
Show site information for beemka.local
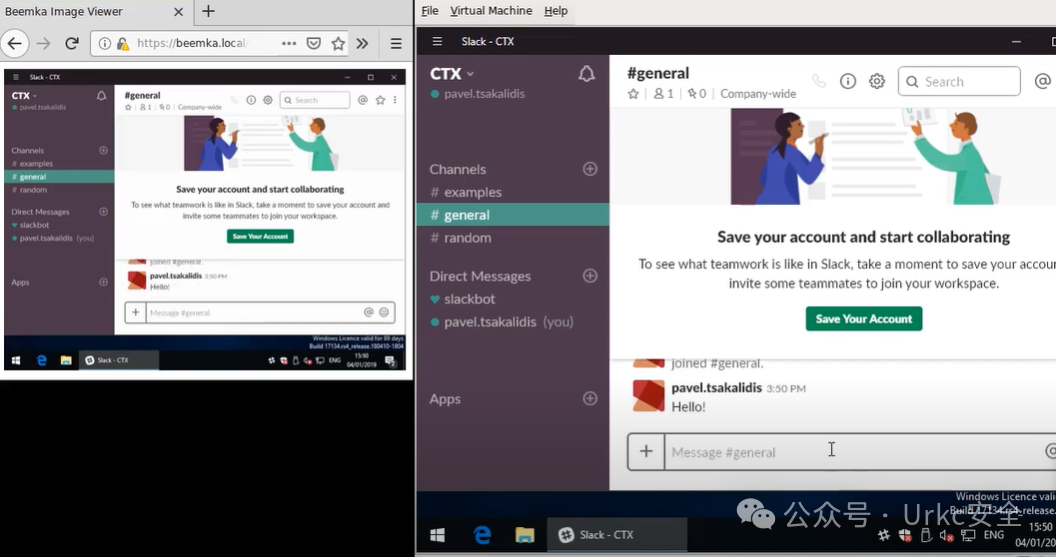coord(104,43)
